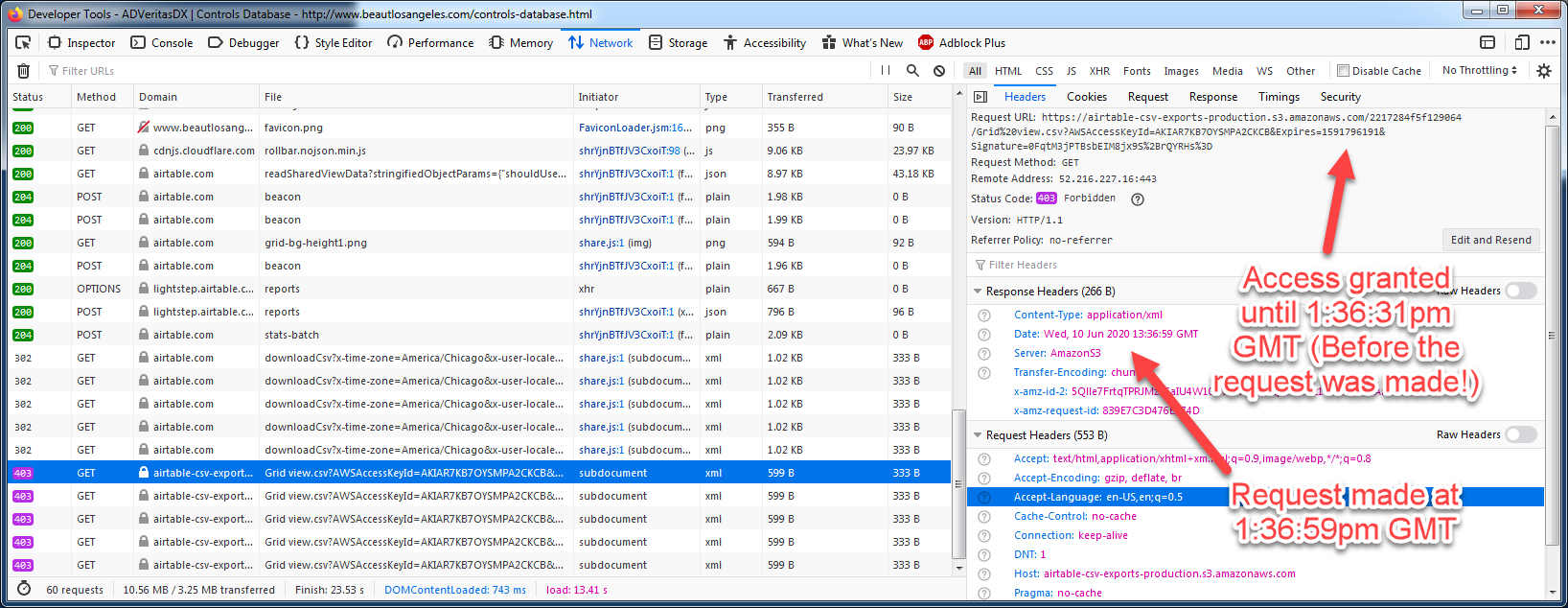1568x608 pixels.
Task: Open request blocking icon
Action: pyautogui.click(x=939, y=71)
